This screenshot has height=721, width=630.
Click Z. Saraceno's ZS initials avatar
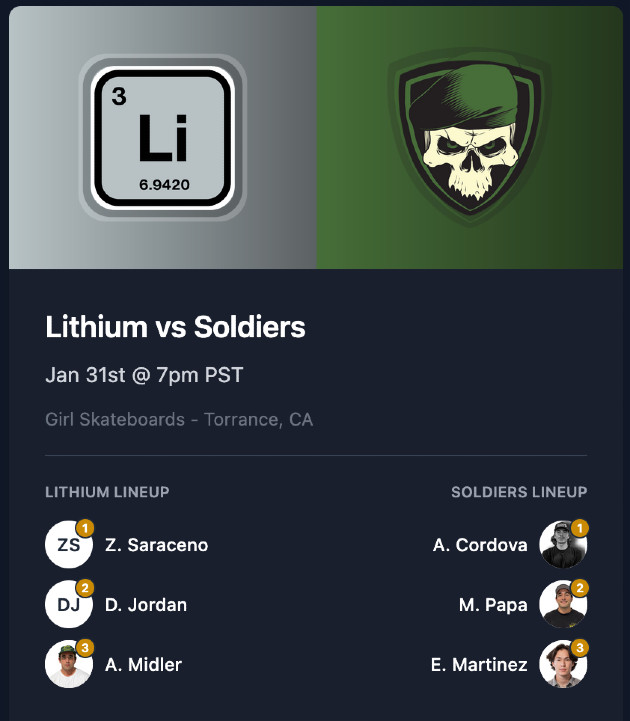coord(68,545)
